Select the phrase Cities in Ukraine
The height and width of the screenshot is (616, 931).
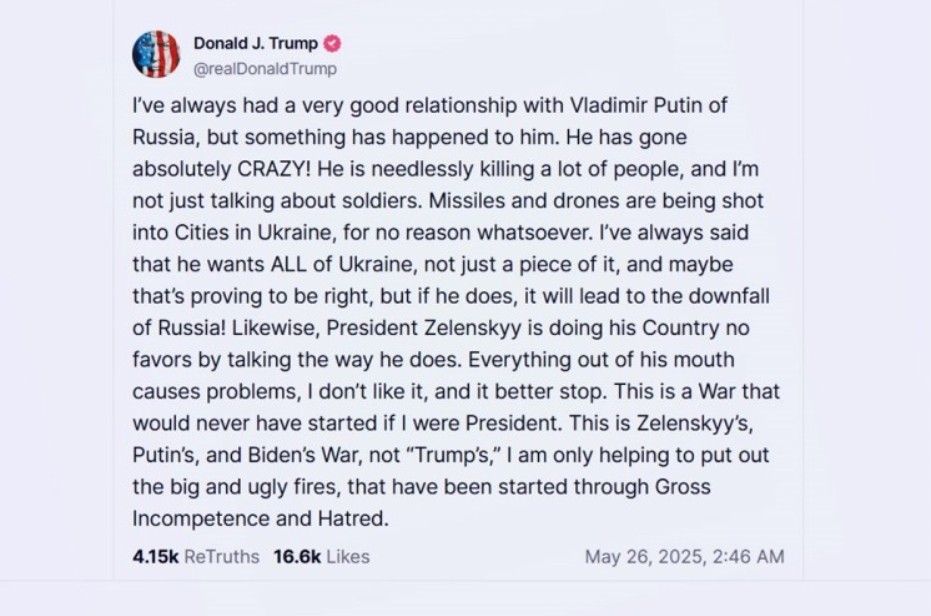[255, 232]
